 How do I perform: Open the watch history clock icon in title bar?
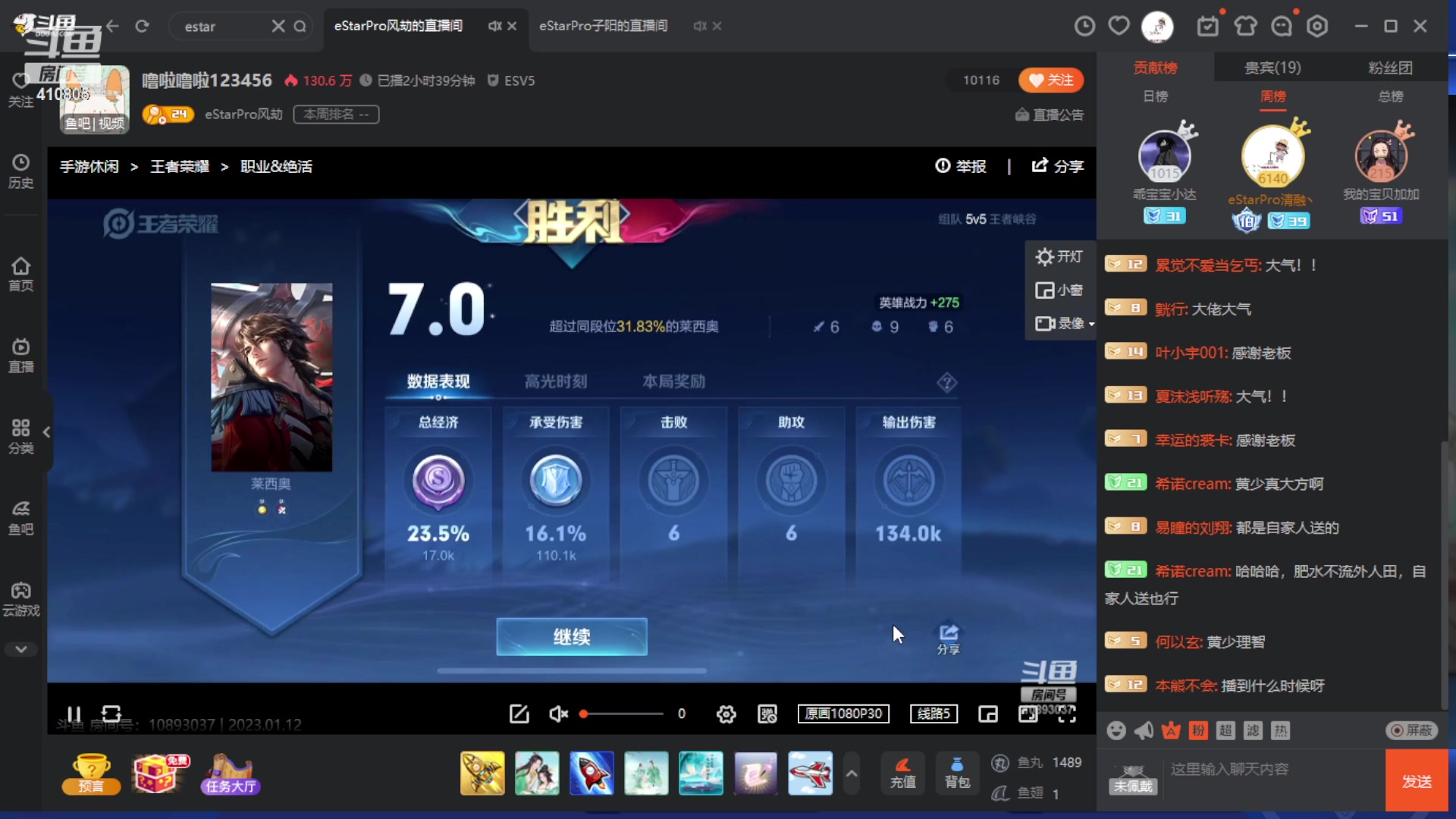click(x=1084, y=27)
